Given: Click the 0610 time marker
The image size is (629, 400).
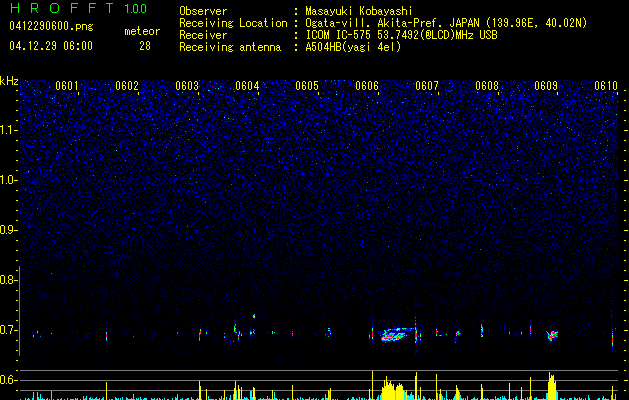Looking at the screenshot, I should (606, 86).
